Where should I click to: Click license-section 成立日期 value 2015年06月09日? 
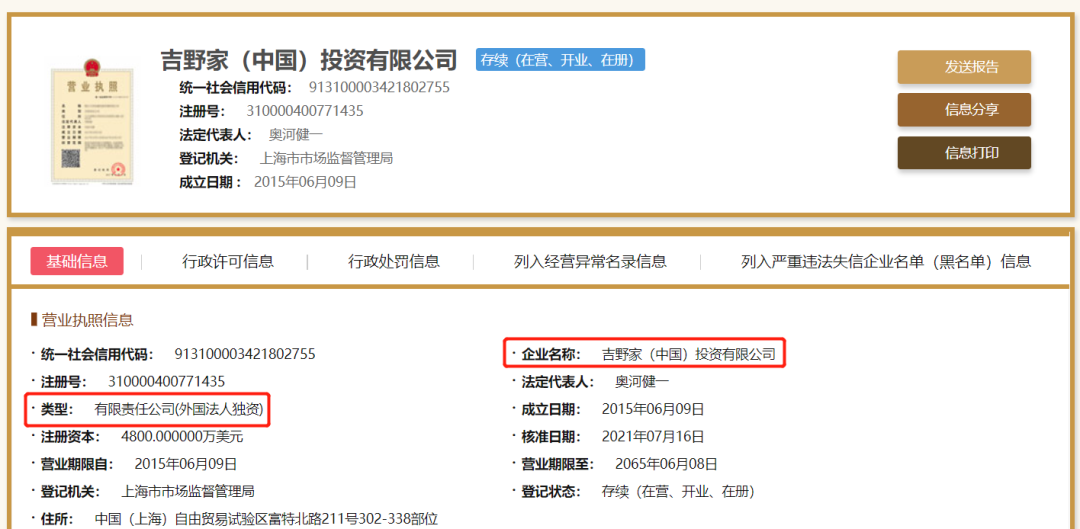click(653, 409)
